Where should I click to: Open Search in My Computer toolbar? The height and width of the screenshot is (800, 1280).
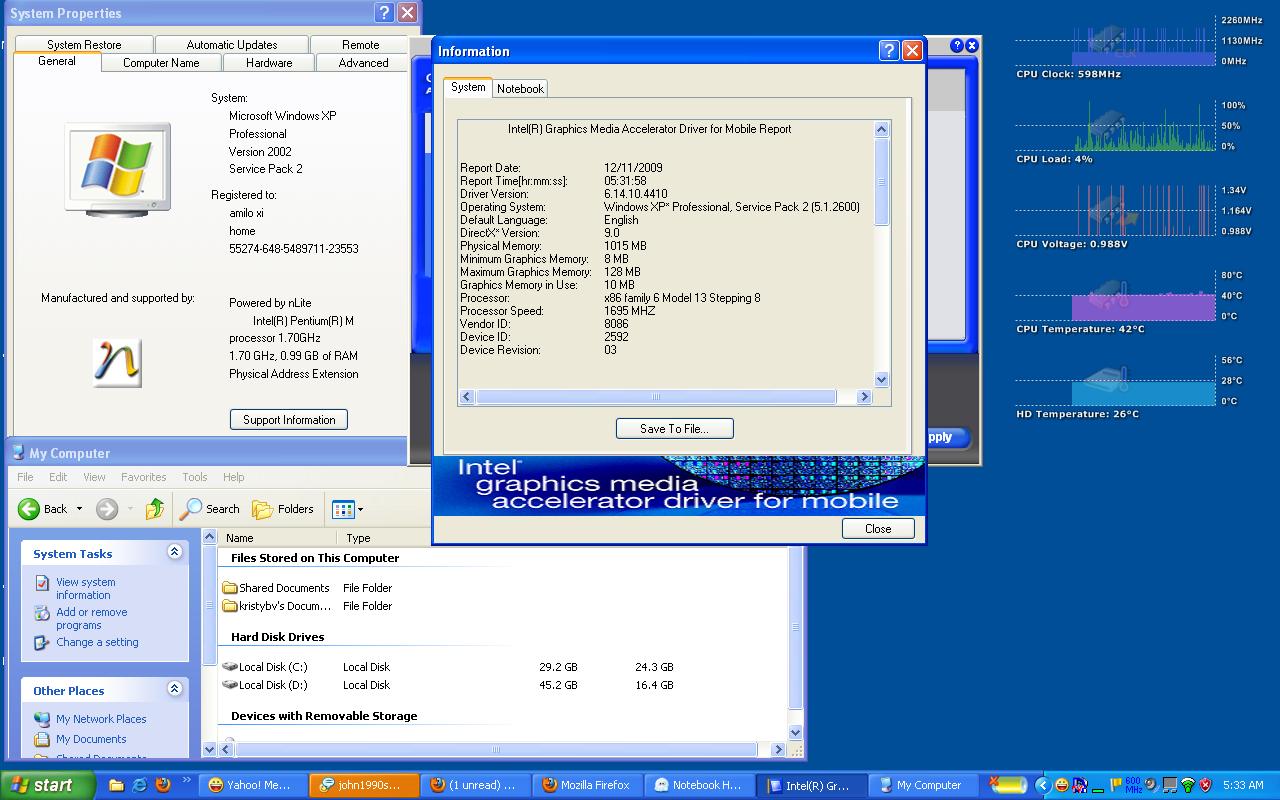point(210,509)
